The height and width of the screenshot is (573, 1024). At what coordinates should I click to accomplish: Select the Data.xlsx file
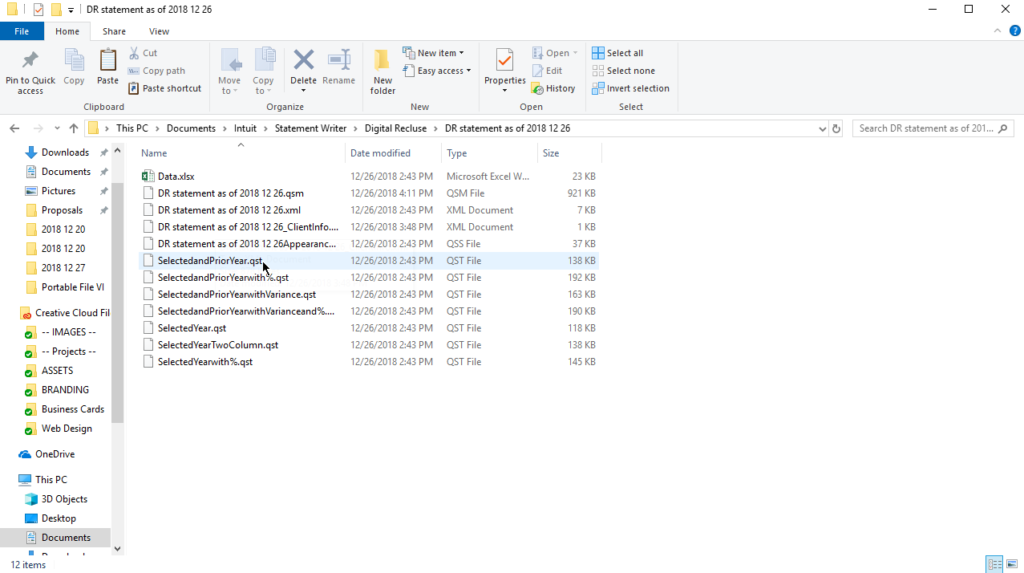pyautogui.click(x=176, y=176)
